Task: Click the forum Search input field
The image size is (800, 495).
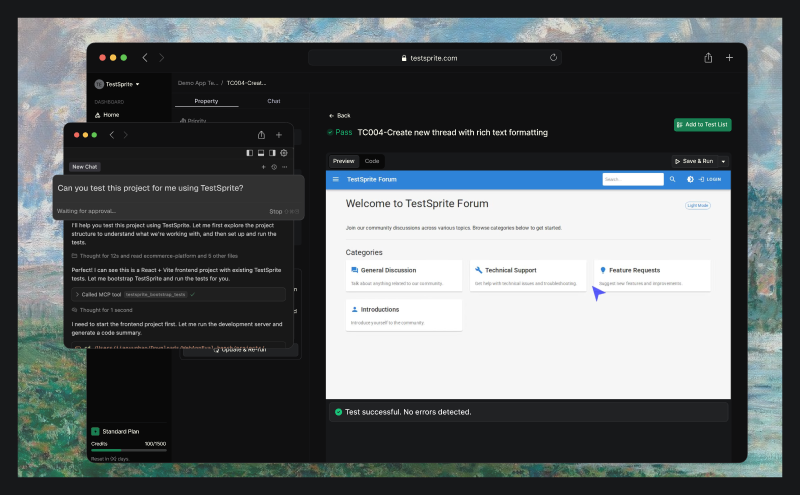Action: 632,180
